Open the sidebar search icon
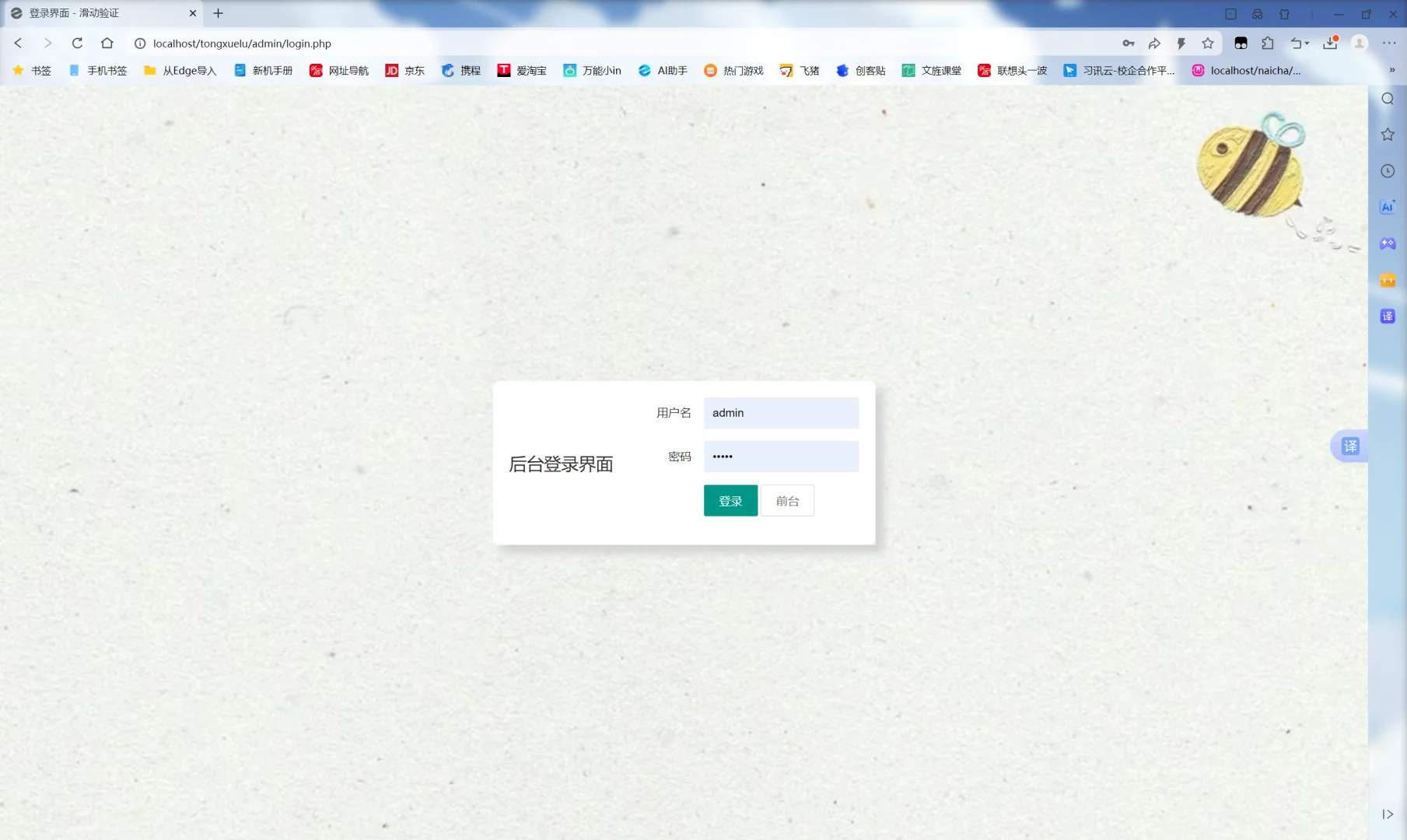 [x=1388, y=99]
